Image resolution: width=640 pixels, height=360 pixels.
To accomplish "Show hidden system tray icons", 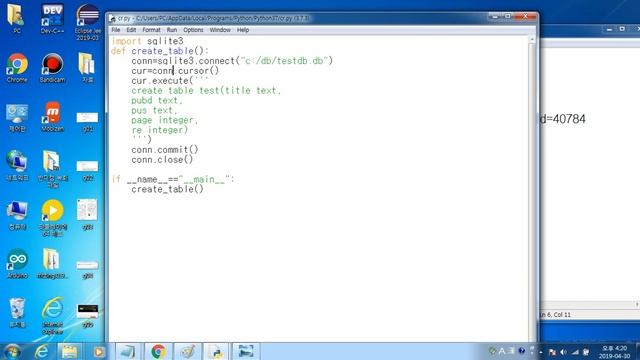I will [x=541, y=352].
